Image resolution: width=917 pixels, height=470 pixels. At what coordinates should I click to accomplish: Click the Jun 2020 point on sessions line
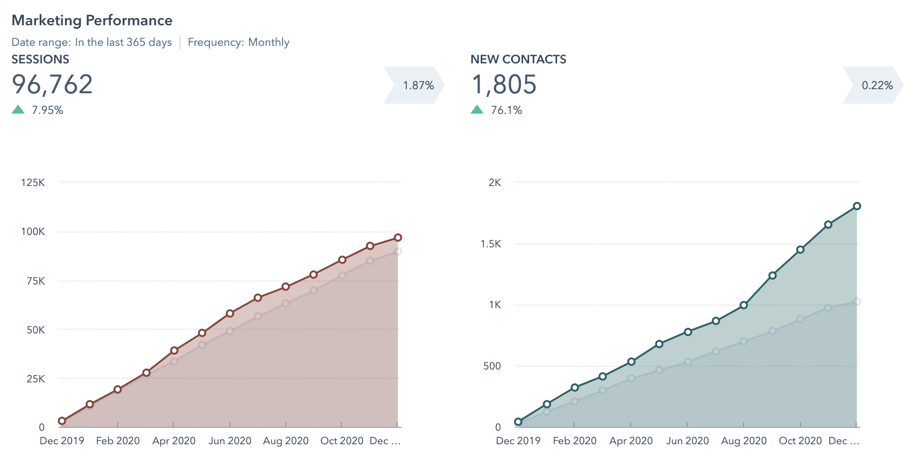230,313
